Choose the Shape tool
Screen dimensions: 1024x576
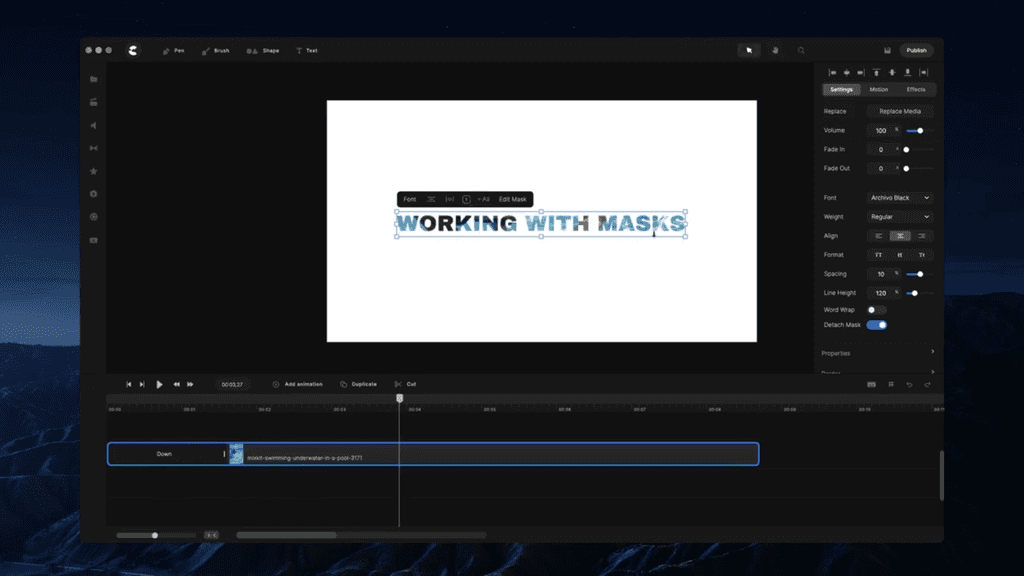[x=264, y=50]
